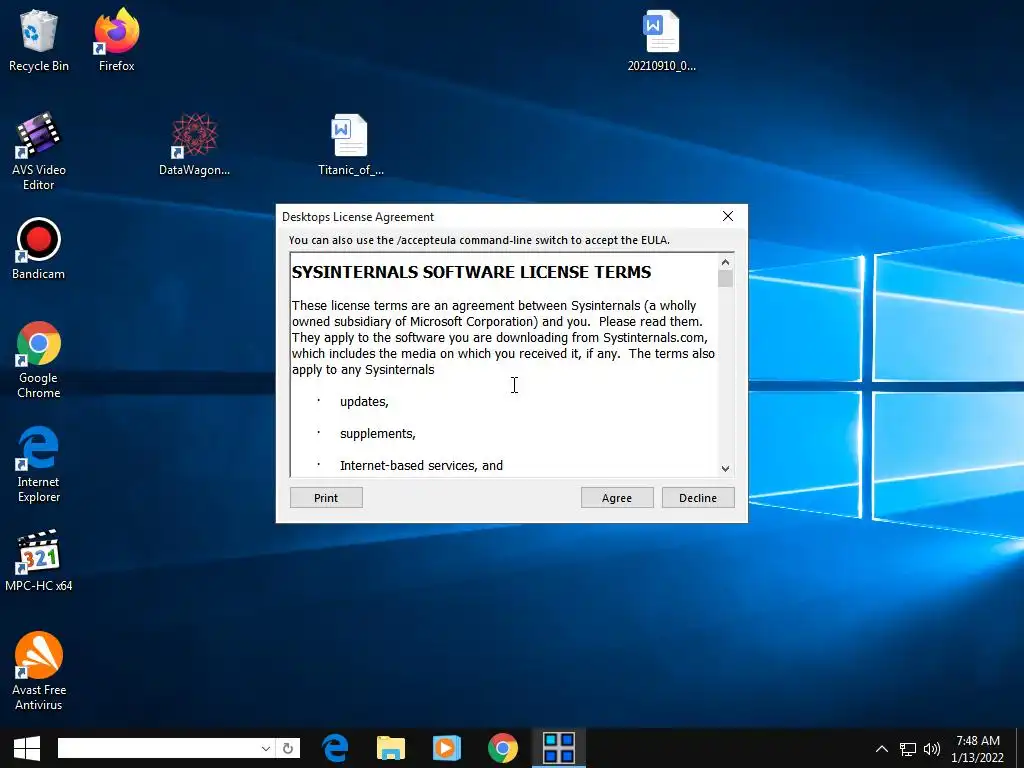Close the Desktops License Agreement dialog
The image size is (1024, 768).
click(728, 216)
